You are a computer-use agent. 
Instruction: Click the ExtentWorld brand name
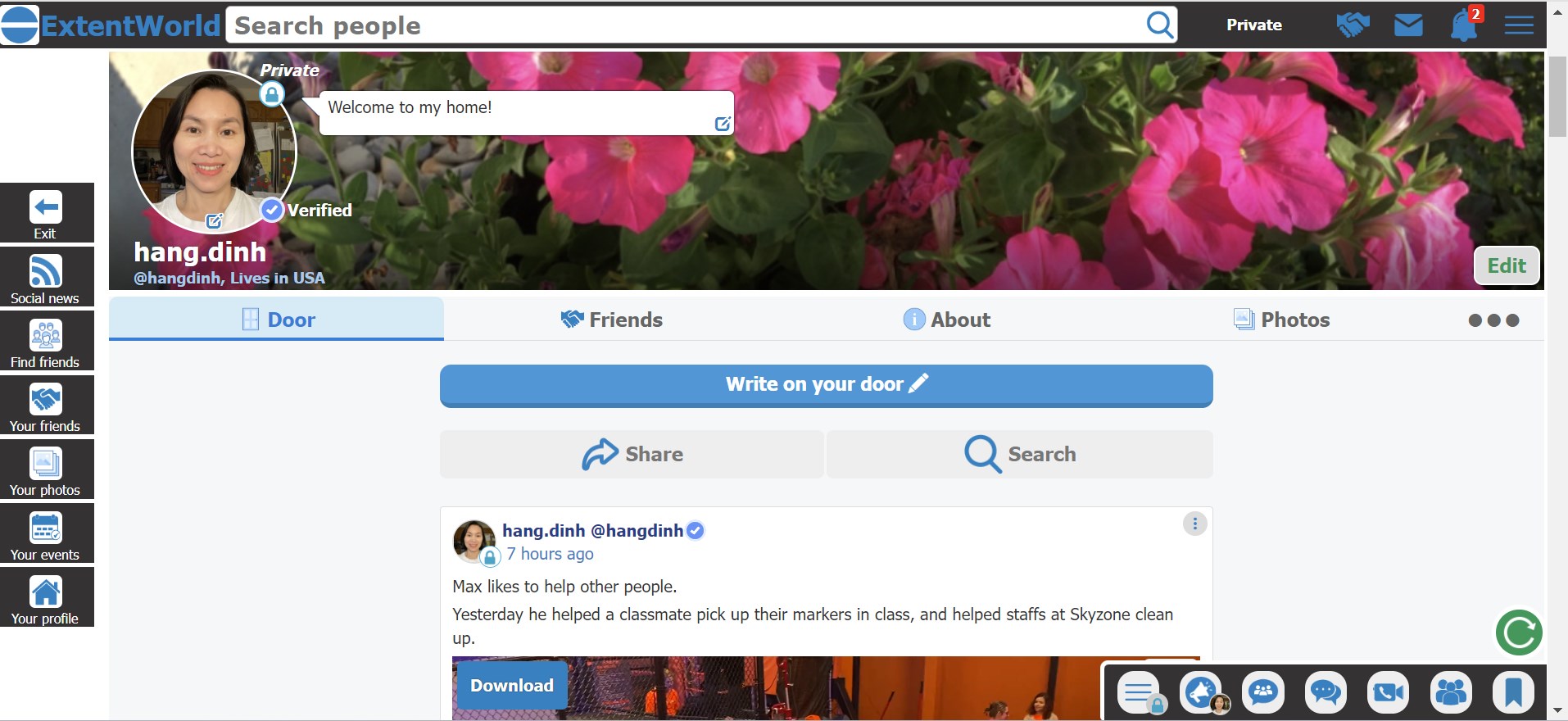(131, 25)
